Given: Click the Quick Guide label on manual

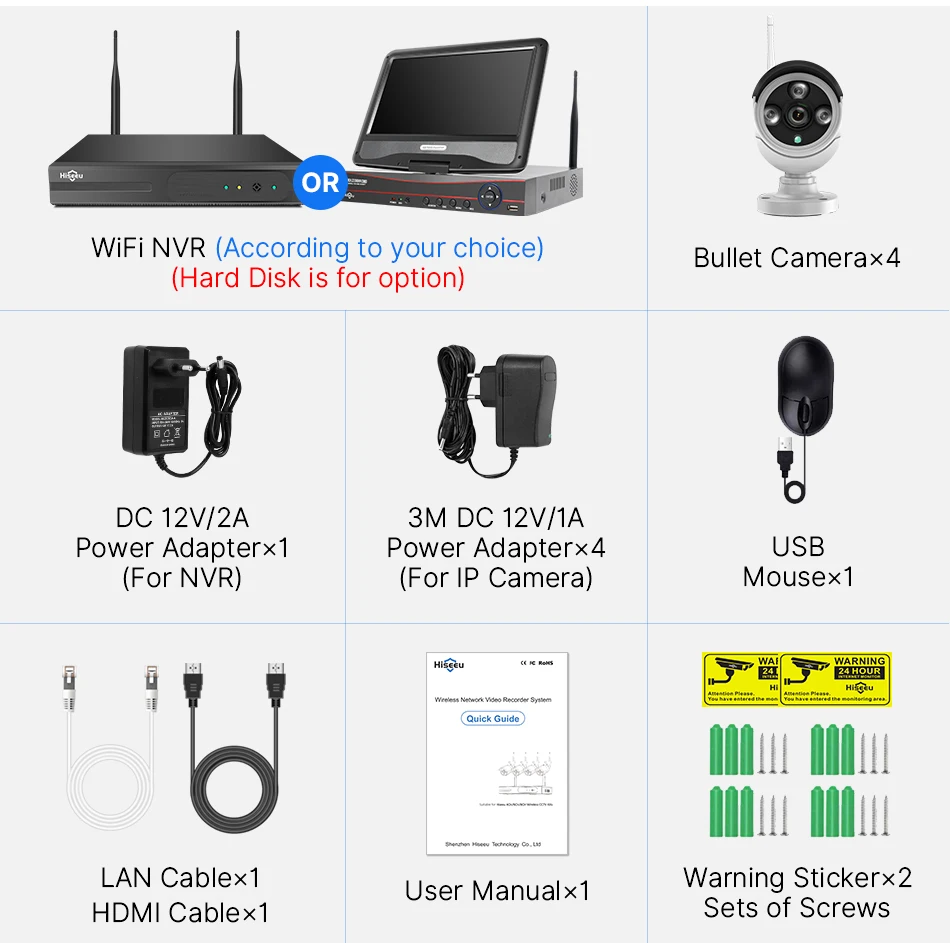Looking at the screenshot, I should point(493,719).
